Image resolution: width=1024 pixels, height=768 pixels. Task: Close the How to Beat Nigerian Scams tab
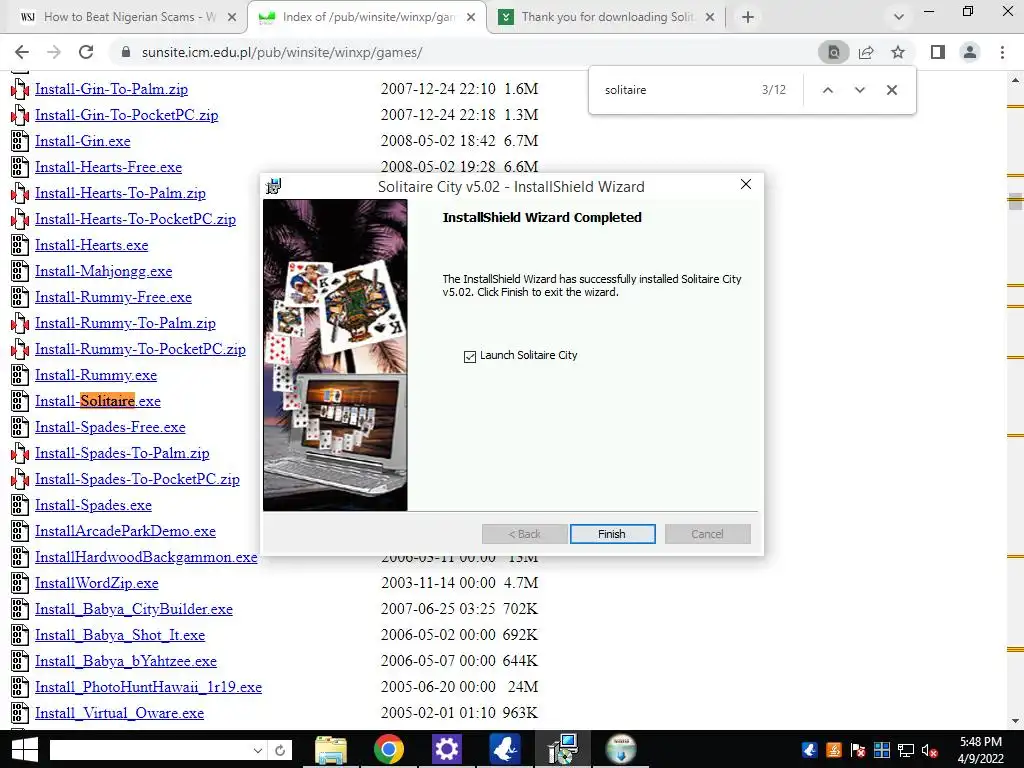tap(232, 17)
